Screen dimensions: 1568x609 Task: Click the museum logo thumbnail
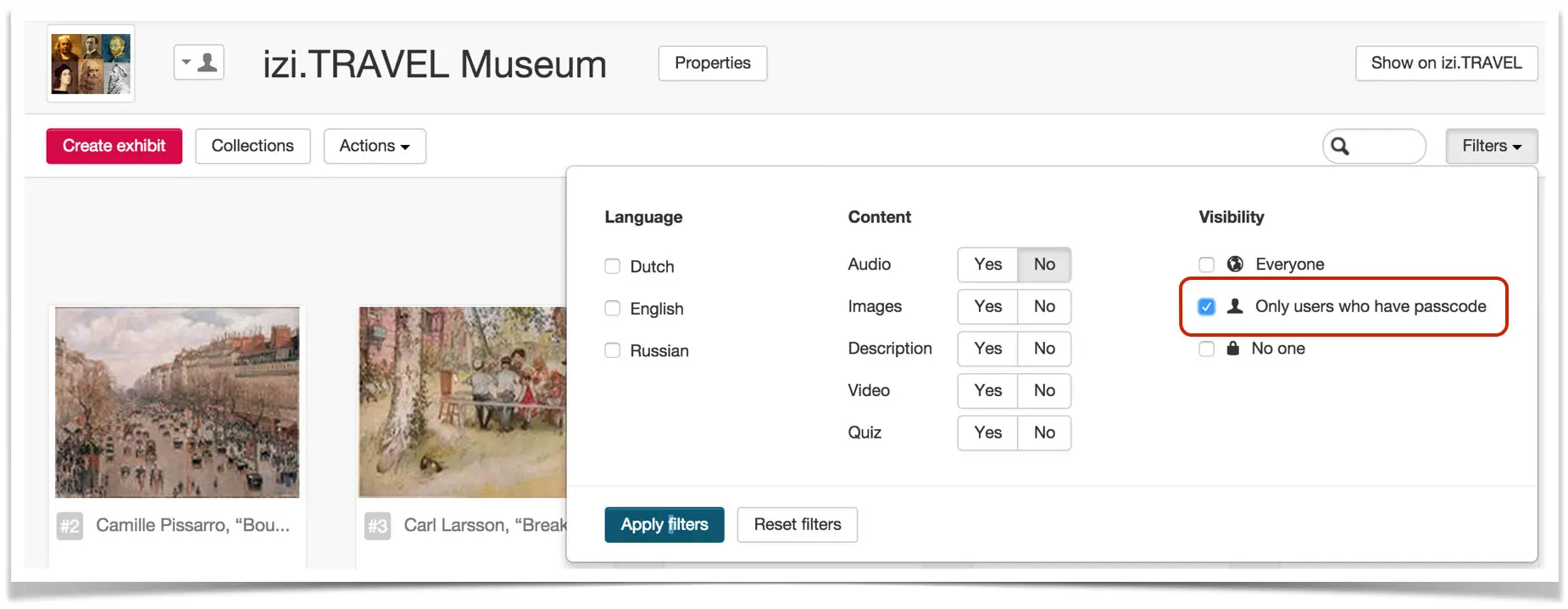click(x=91, y=64)
